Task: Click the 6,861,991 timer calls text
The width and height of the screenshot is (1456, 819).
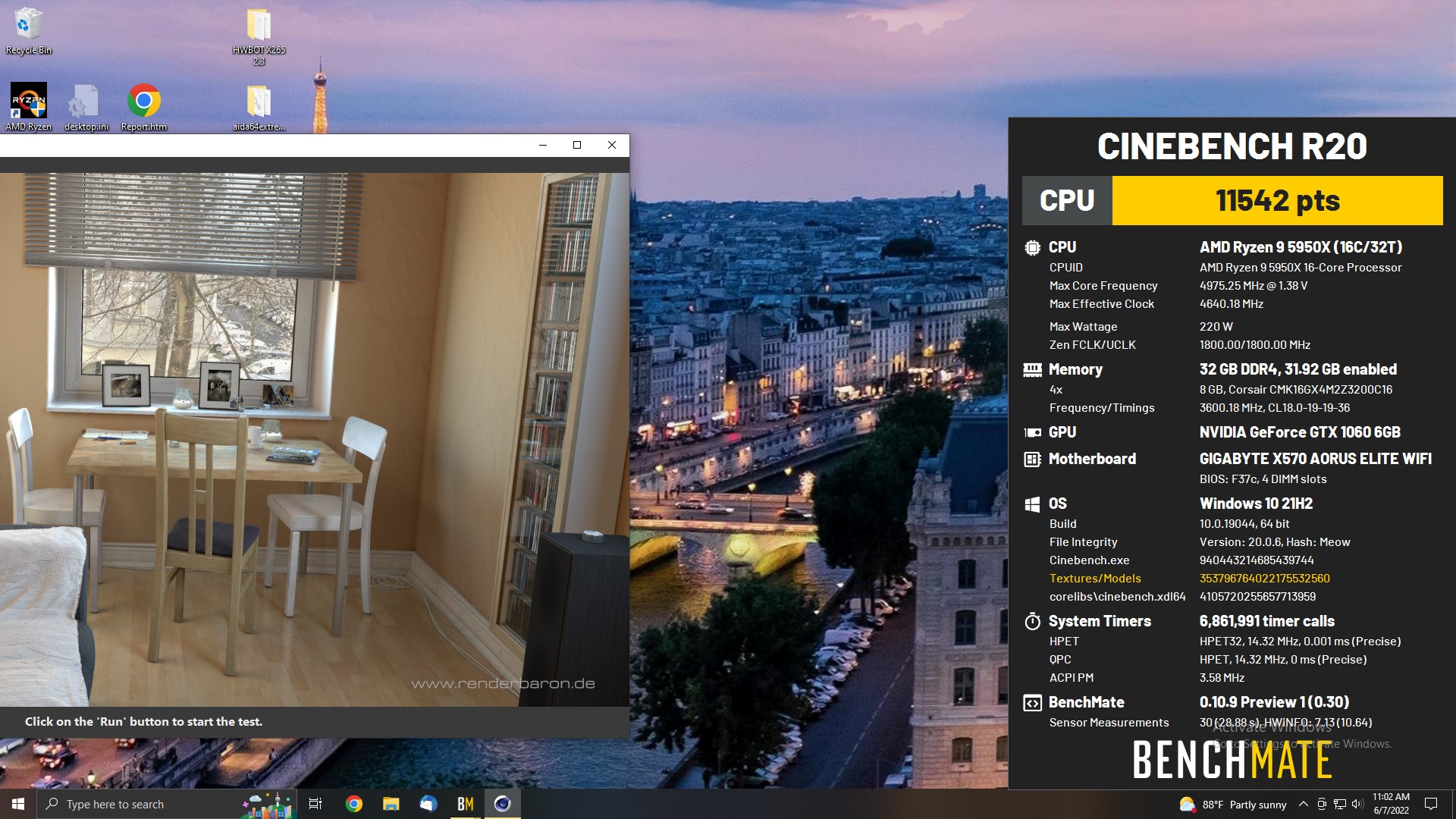Action: pyautogui.click(x=1267, y=621)
